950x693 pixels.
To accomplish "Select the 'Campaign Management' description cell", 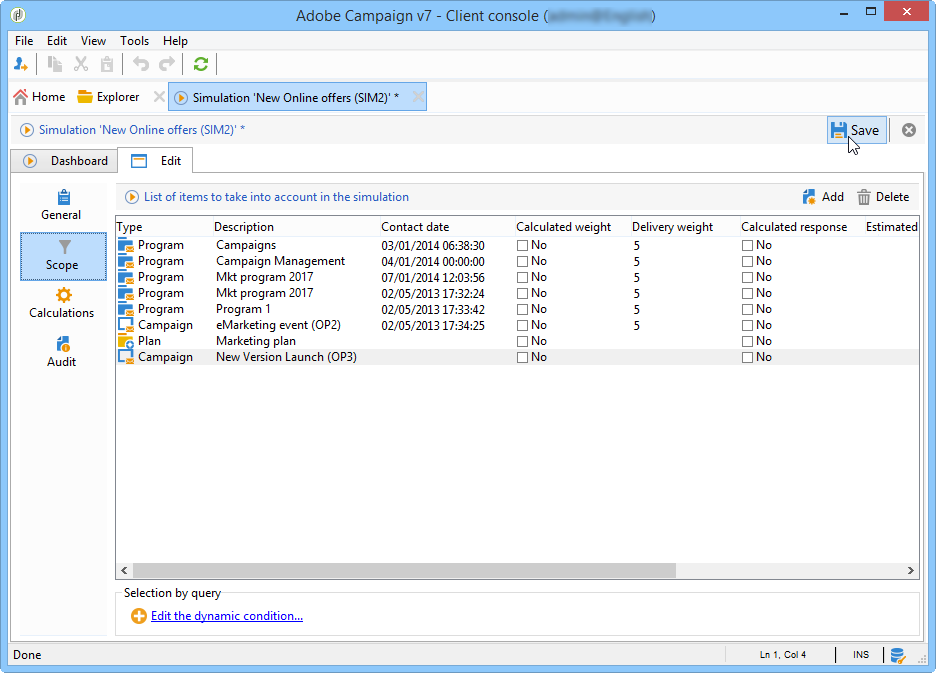I will (x=281, y=261).
